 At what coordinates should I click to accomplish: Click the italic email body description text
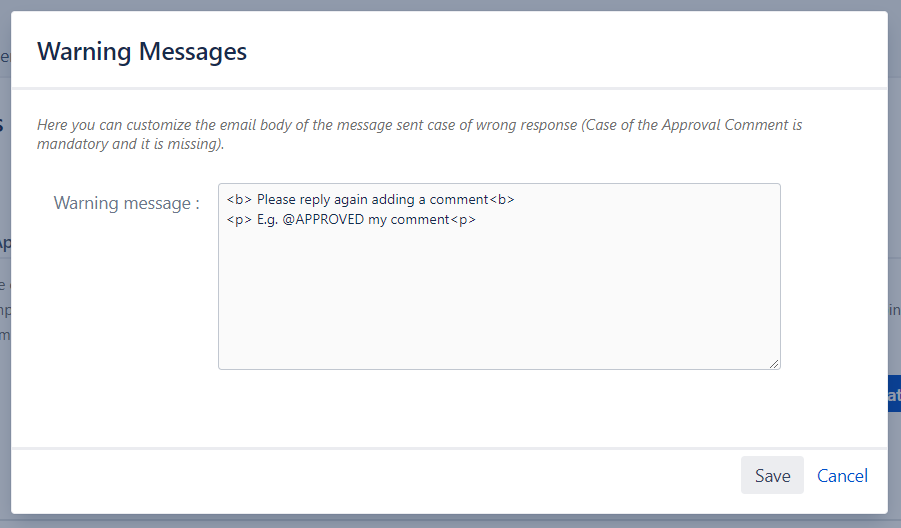[419, 134]
